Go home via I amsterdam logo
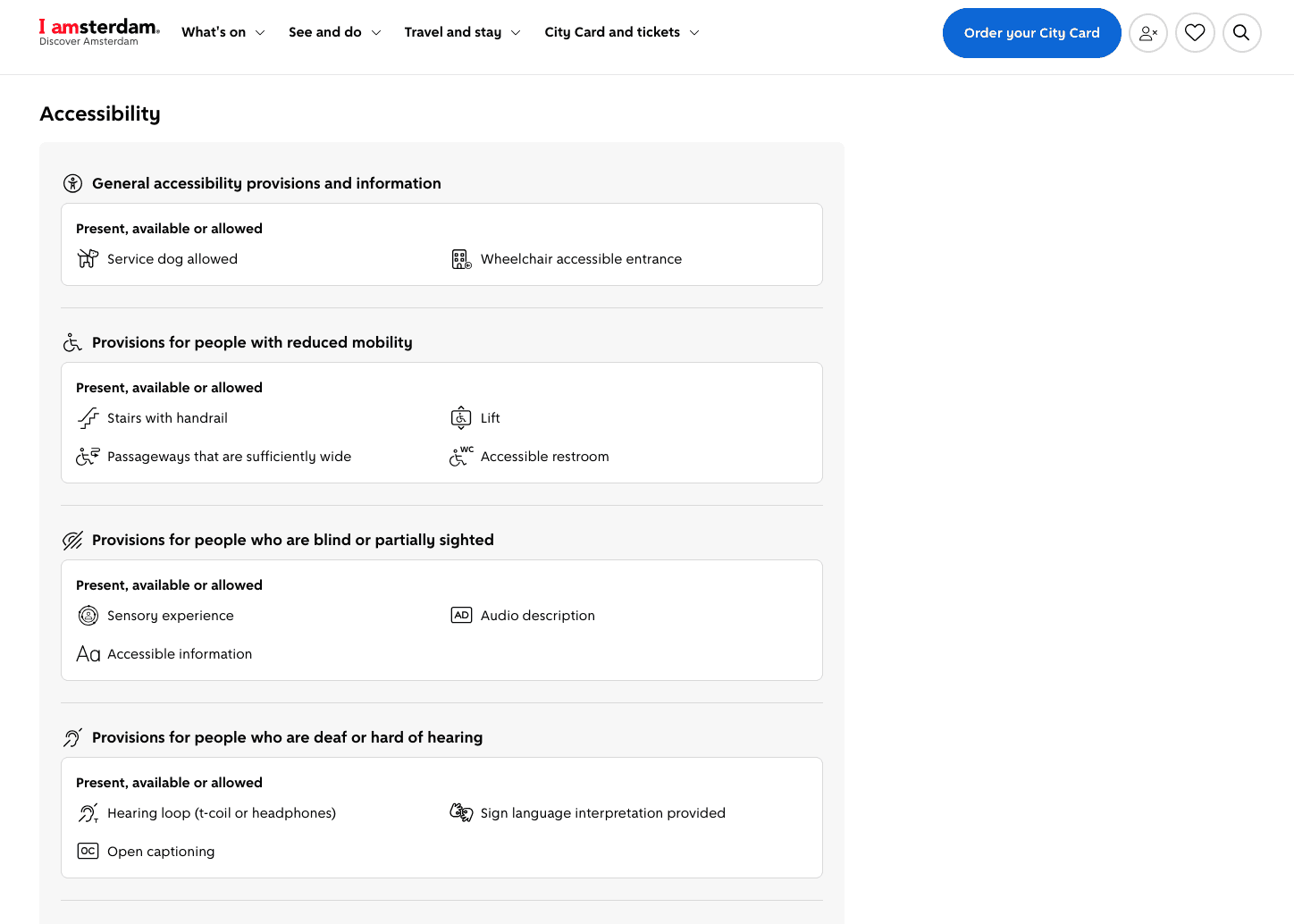This screenshot has width=1294, height=924. coord(99,31)
